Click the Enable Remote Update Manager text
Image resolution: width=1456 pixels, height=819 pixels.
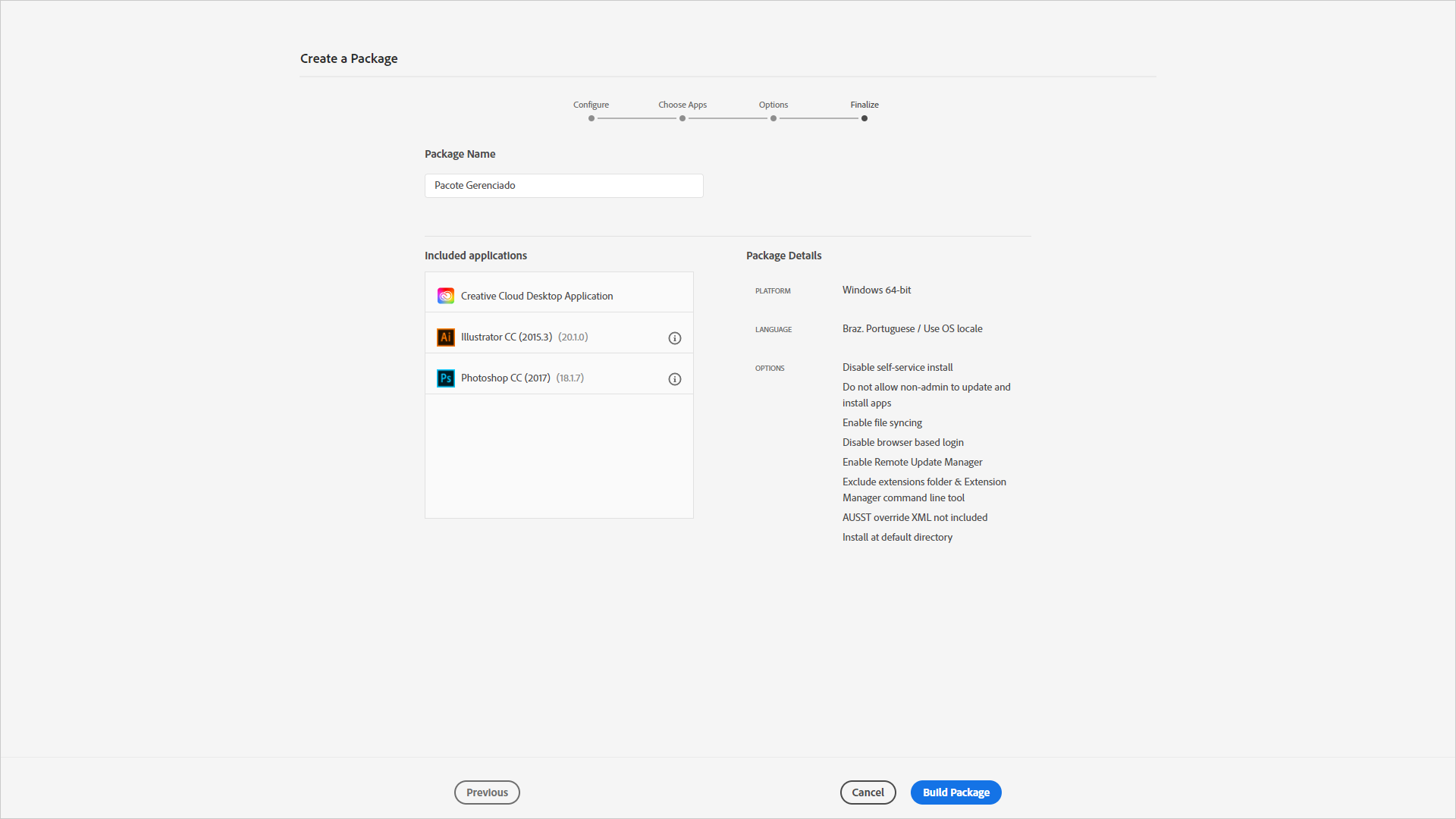pyautogui.click(x=912, y=462)
